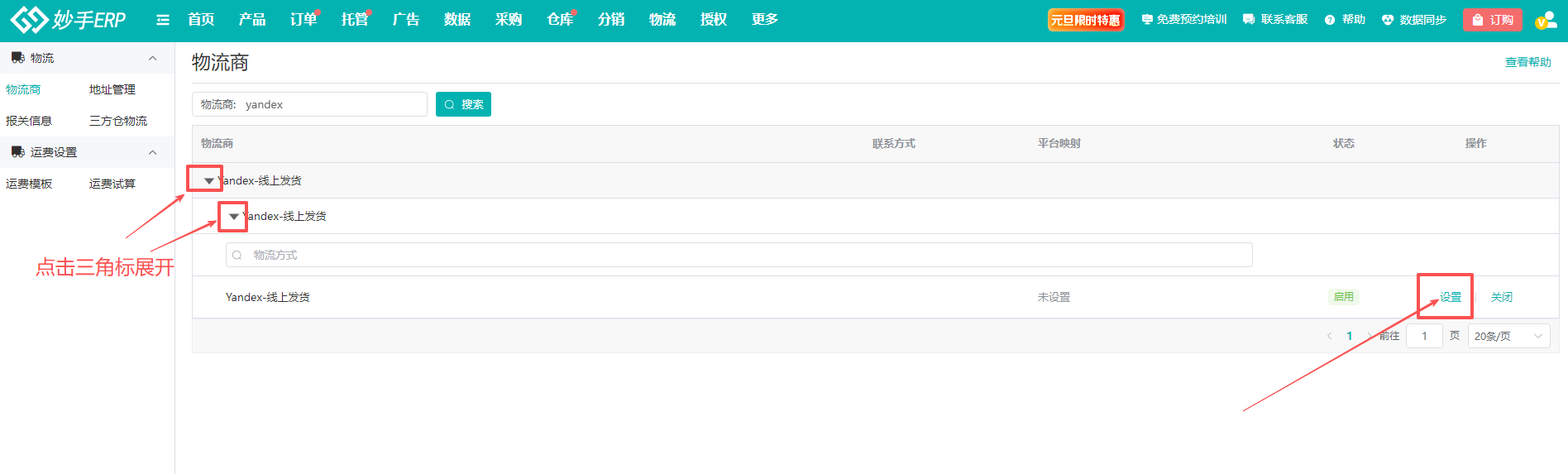Viewport: 1568px width, 474px height.
Task: Click the 联系方式 column header
Action: coord(894,143)
